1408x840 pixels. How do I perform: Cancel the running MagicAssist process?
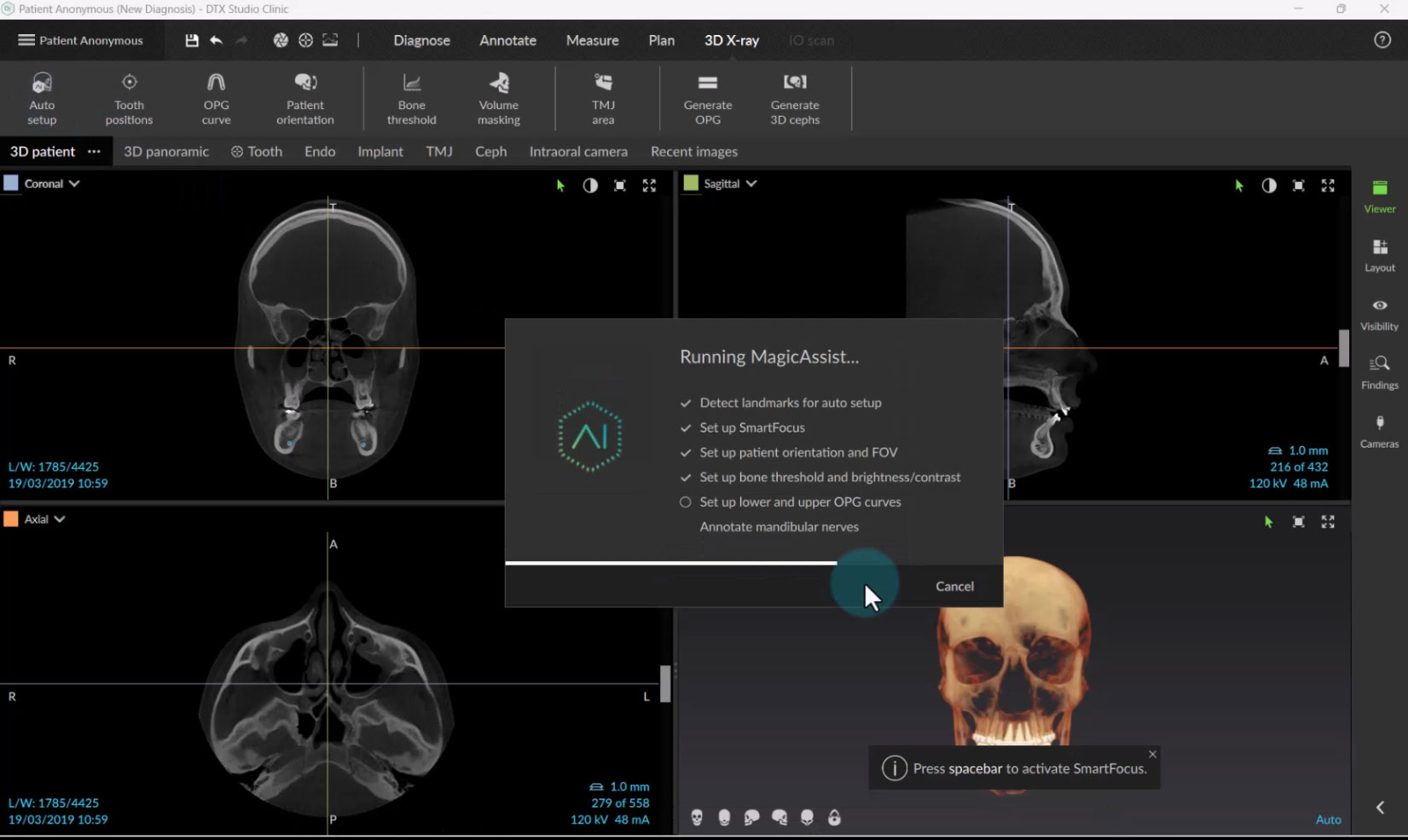(954, 586)
